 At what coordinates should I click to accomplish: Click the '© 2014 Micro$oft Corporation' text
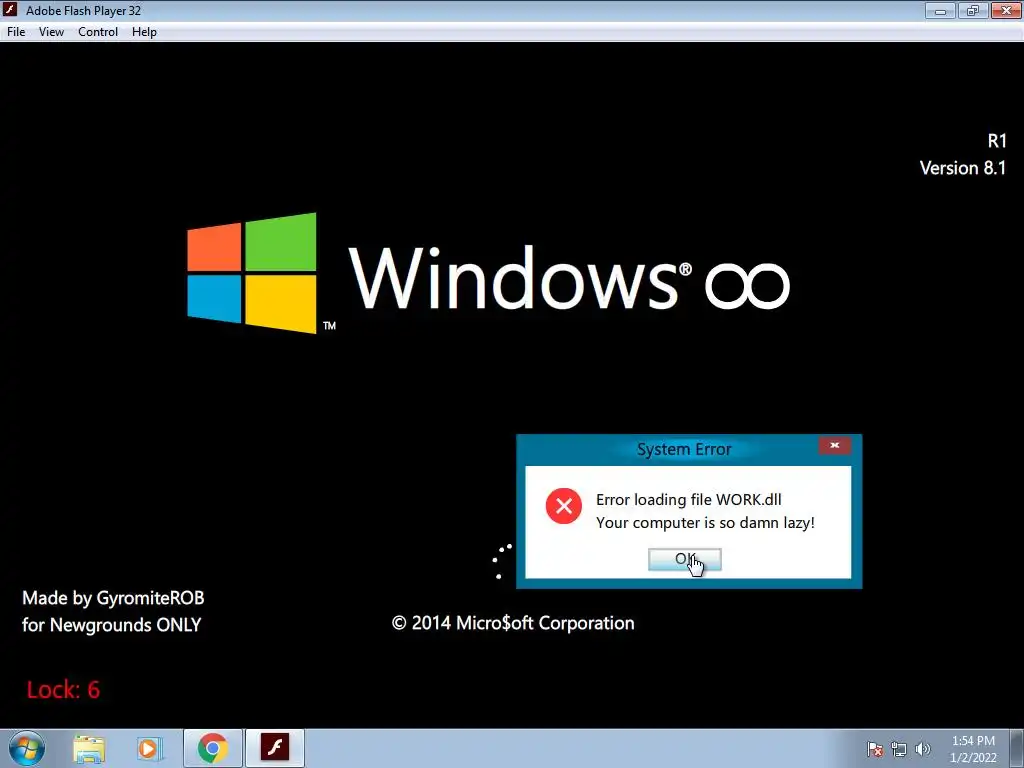click(513, 623)
